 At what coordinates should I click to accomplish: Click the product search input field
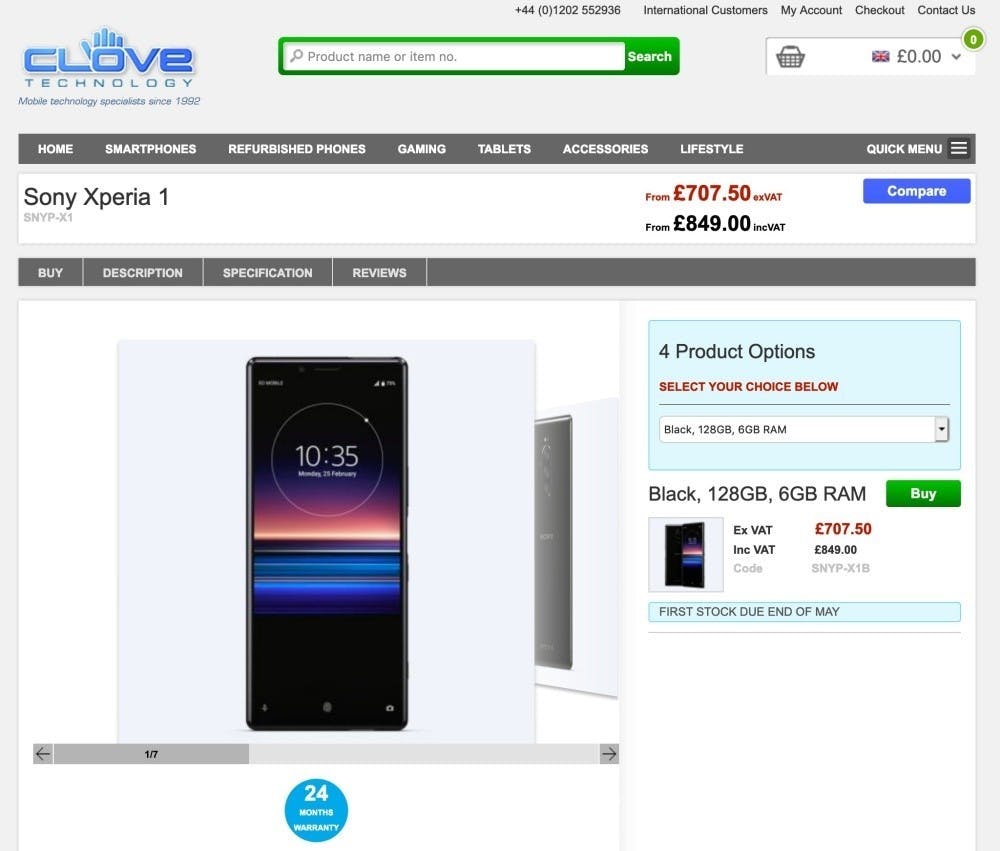[x=454, y=56]
